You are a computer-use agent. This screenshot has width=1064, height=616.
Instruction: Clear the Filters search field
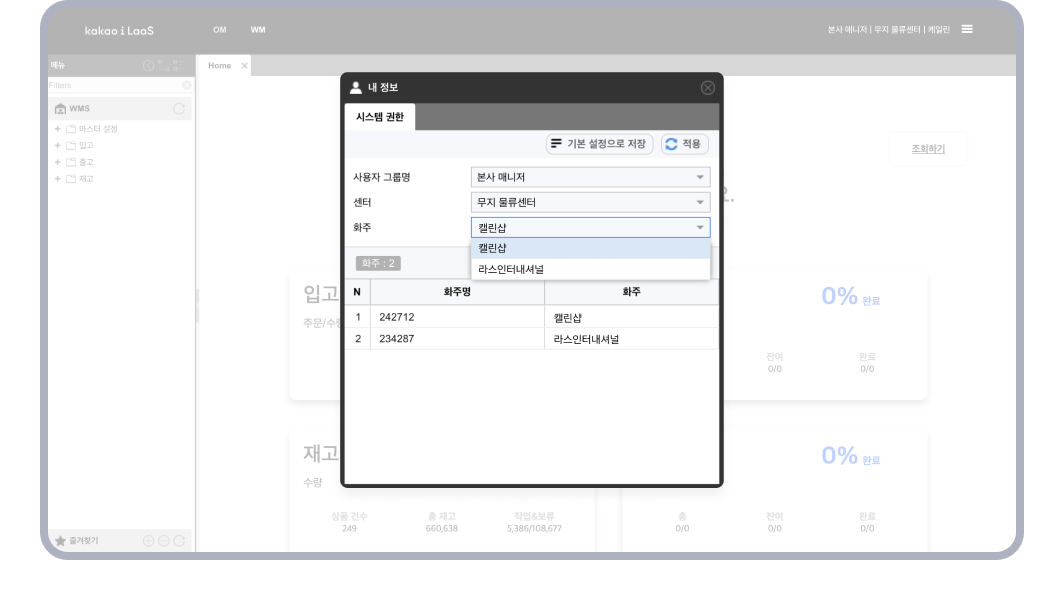(x=186, y=85)
